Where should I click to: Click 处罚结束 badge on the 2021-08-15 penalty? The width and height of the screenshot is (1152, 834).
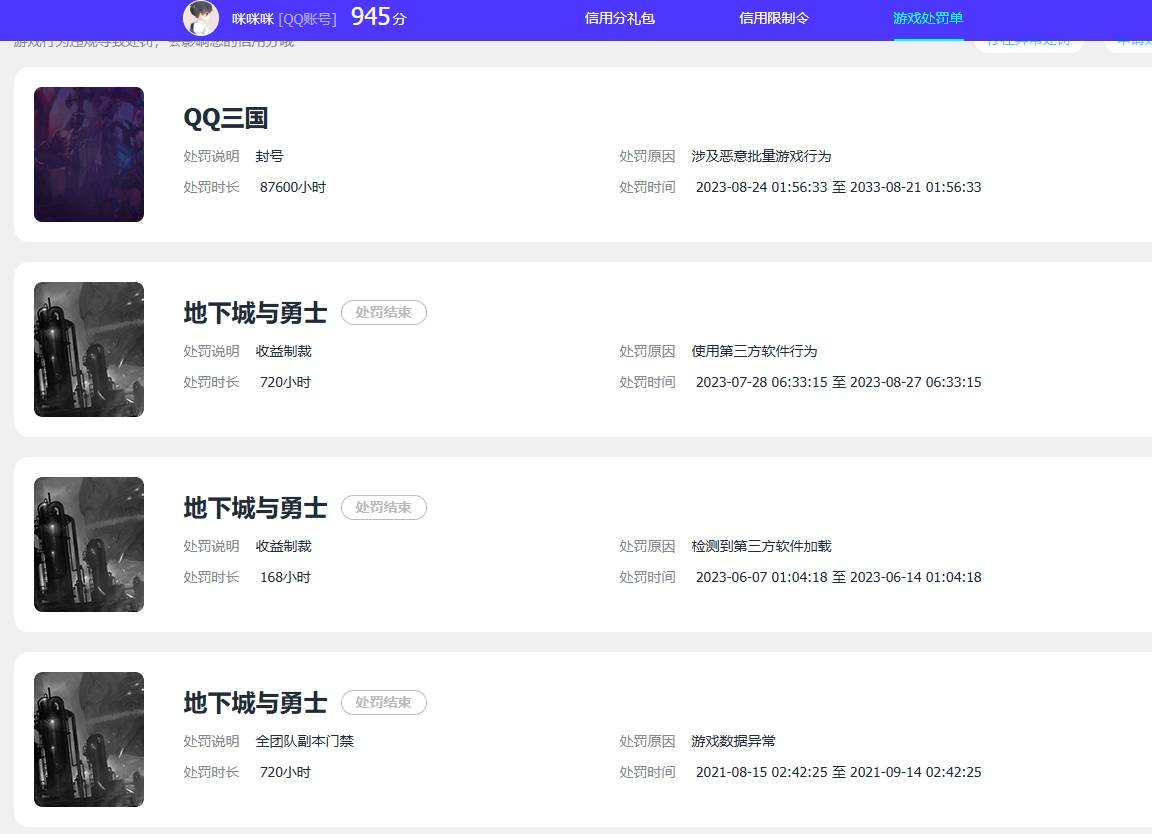384,702
